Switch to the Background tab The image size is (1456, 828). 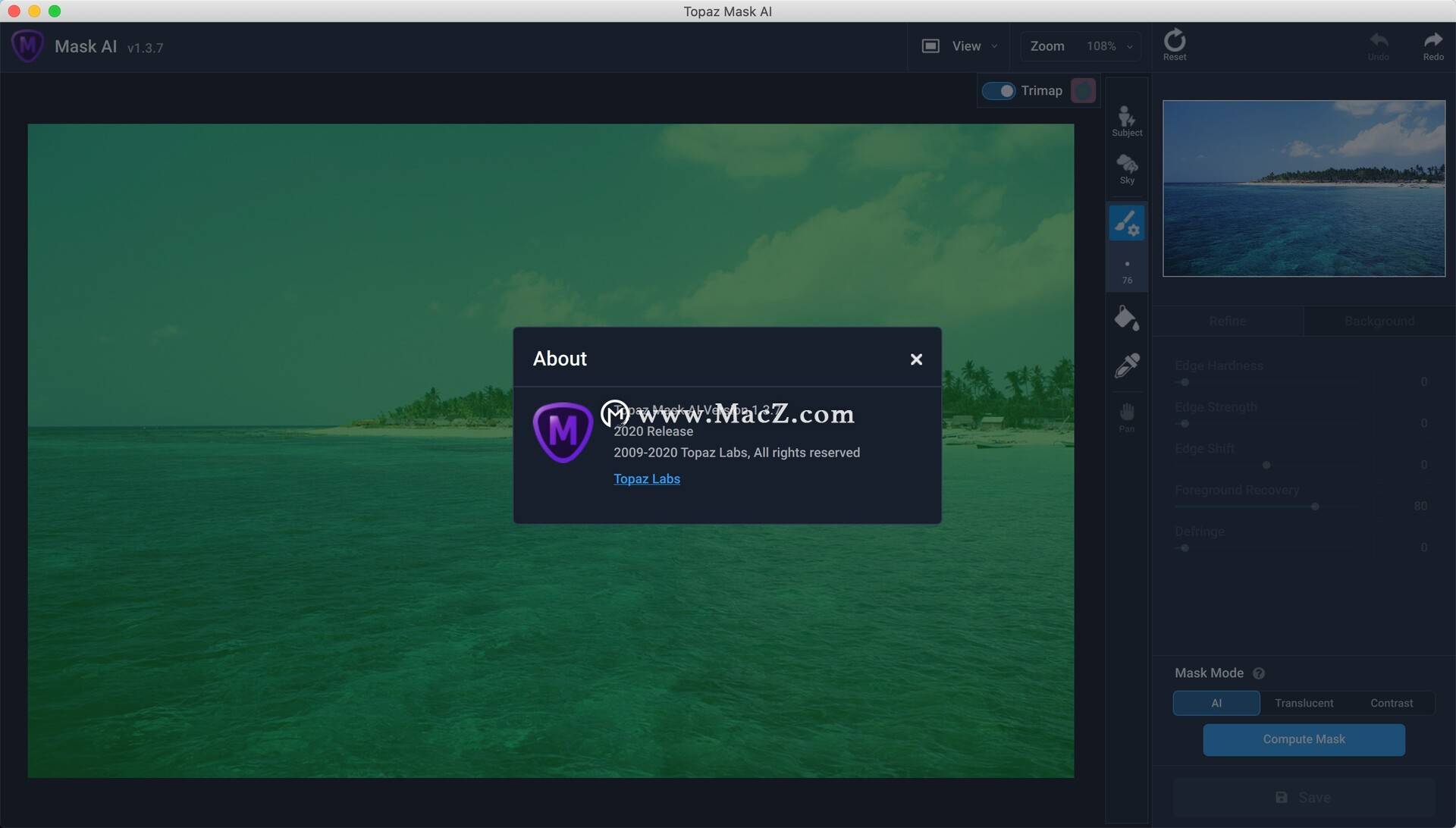pos(1379,321)
